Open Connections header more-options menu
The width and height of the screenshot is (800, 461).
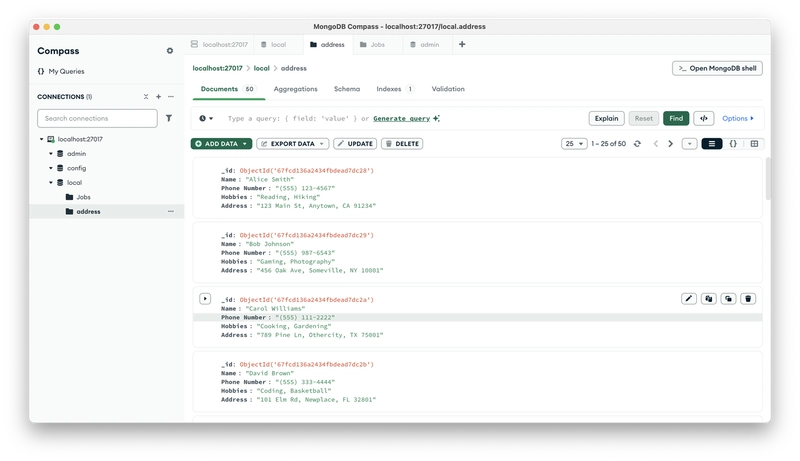171,96
